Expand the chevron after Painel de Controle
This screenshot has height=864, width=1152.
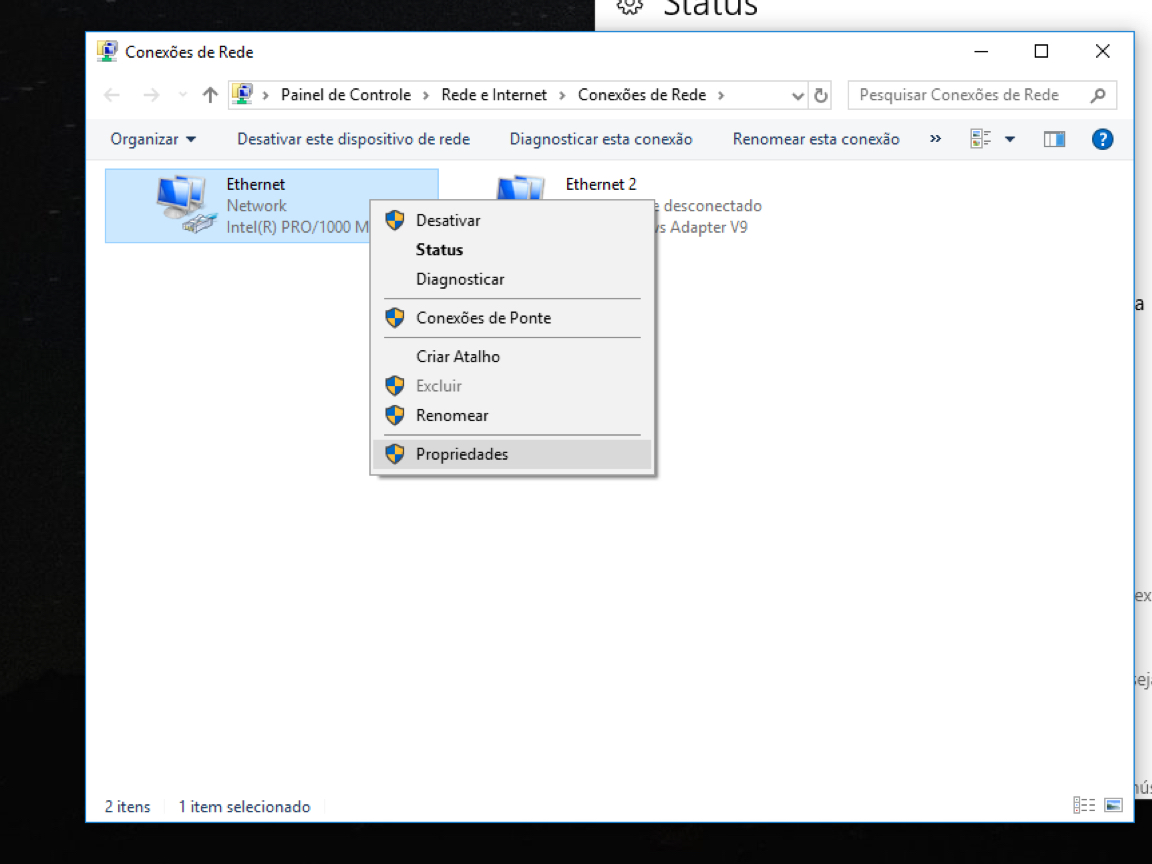(x=426, y=96)
